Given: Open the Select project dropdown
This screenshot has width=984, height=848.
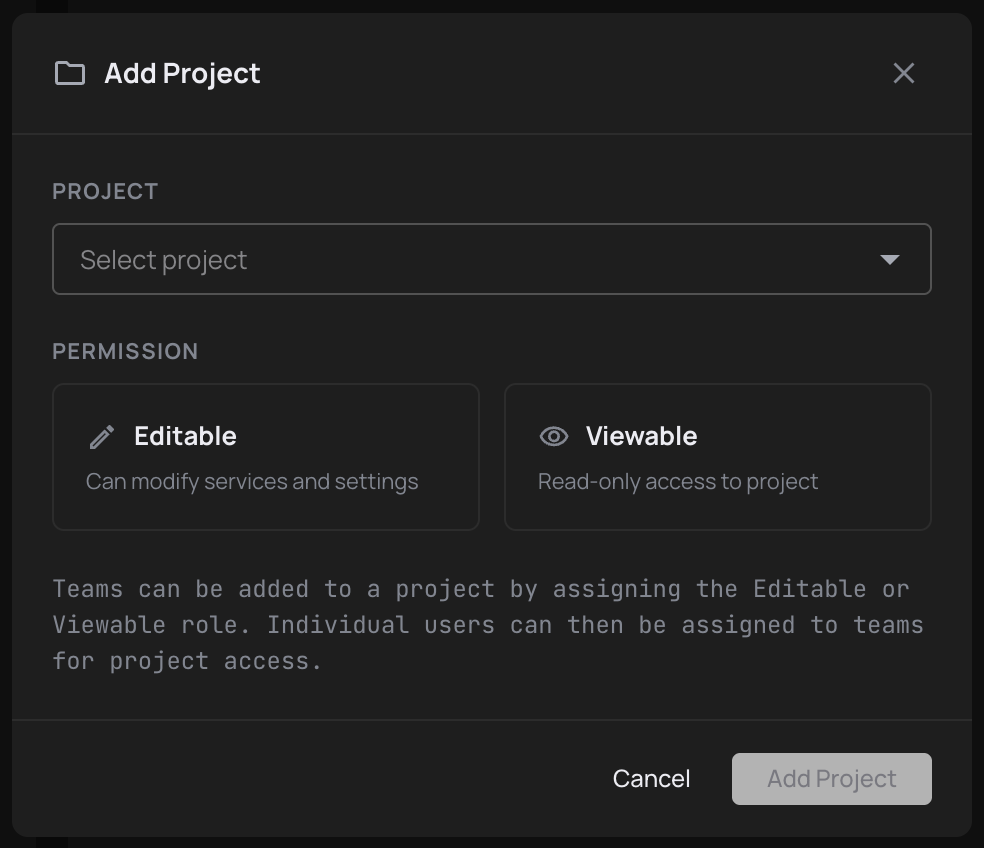Looking at the screenshot, I should 491,259.
